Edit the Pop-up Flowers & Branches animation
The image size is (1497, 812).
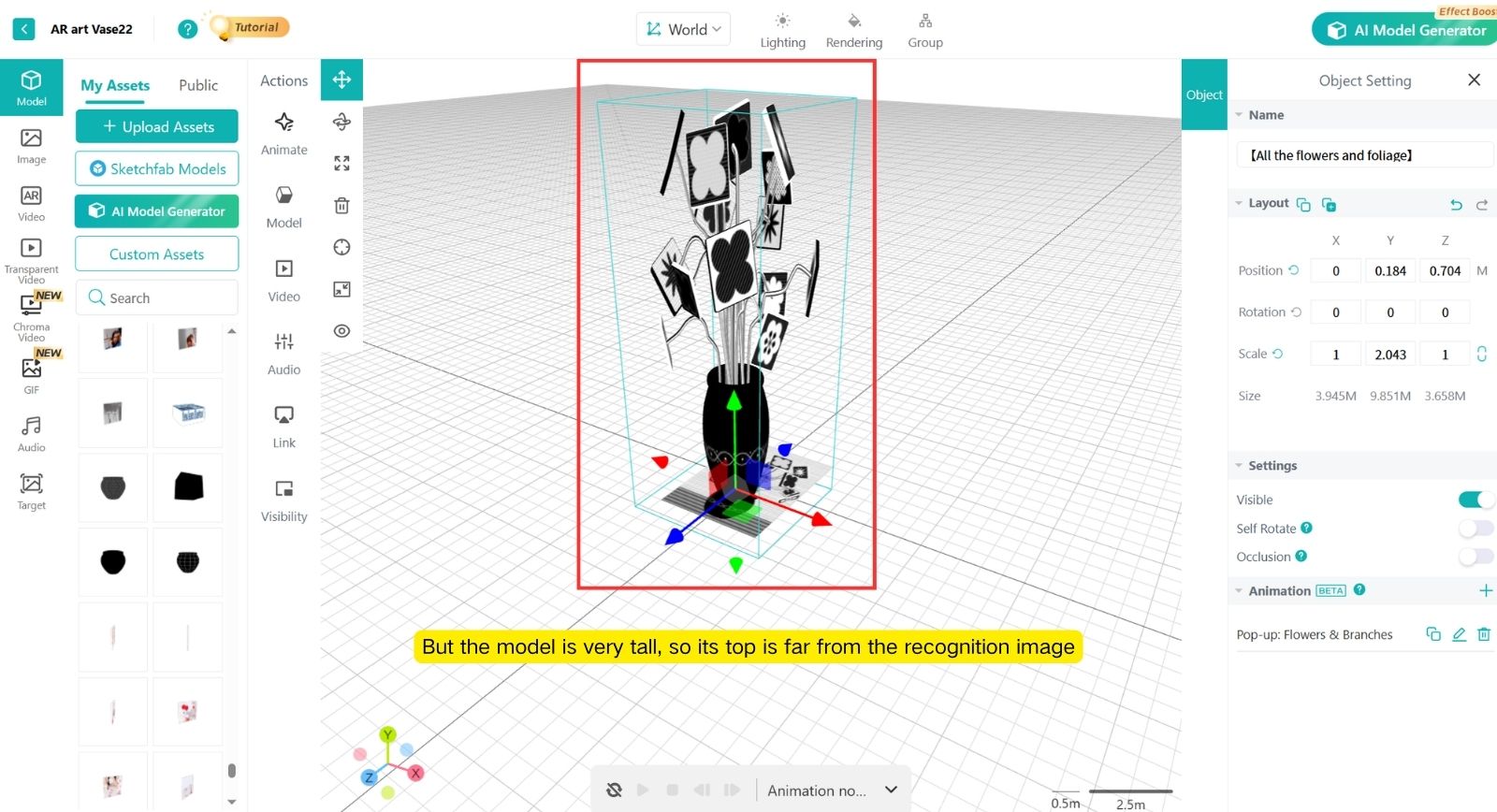pos(1459,634)
